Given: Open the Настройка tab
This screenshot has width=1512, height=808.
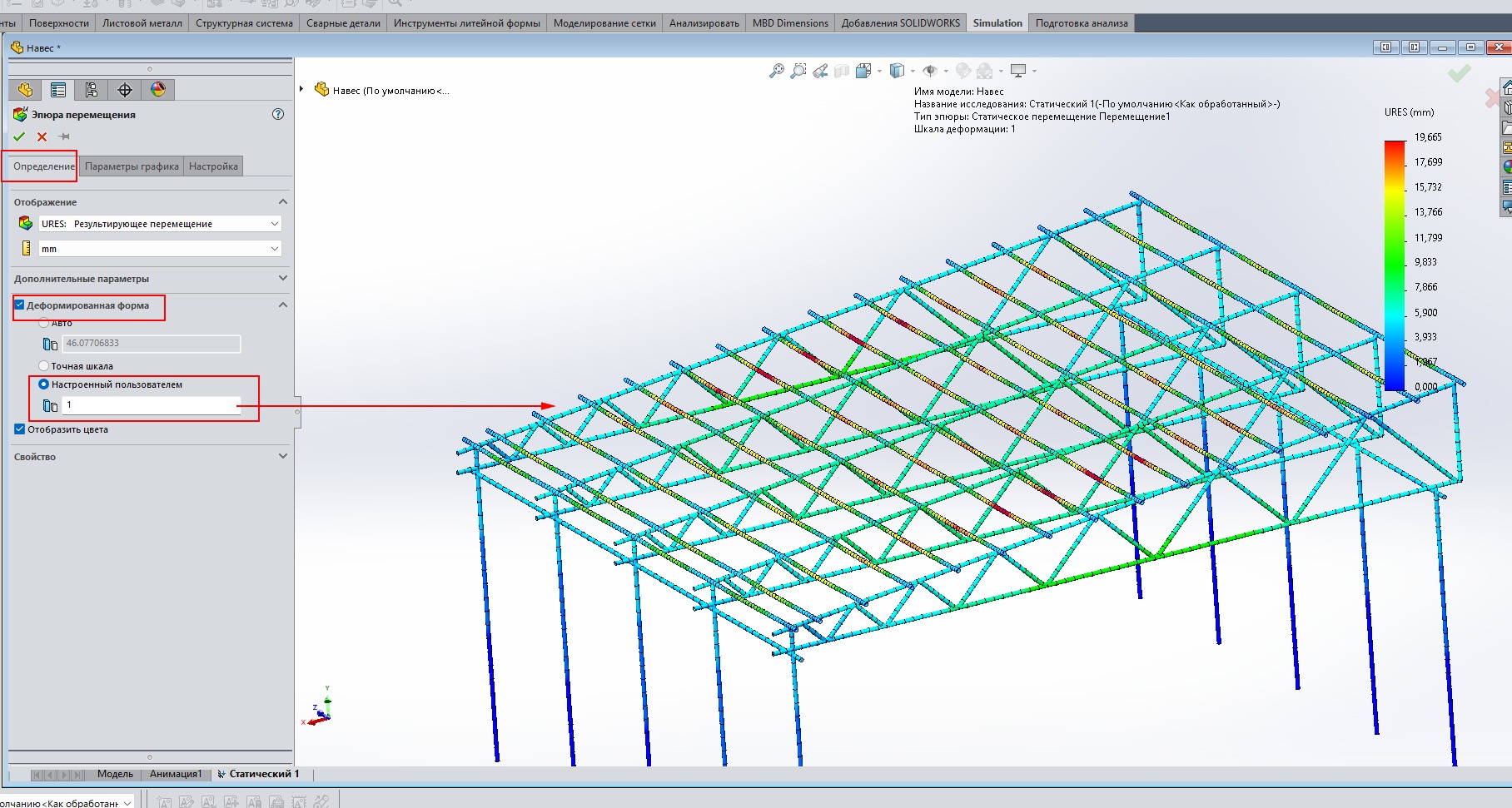Looking at the screenshot, I should coord(213,166).
